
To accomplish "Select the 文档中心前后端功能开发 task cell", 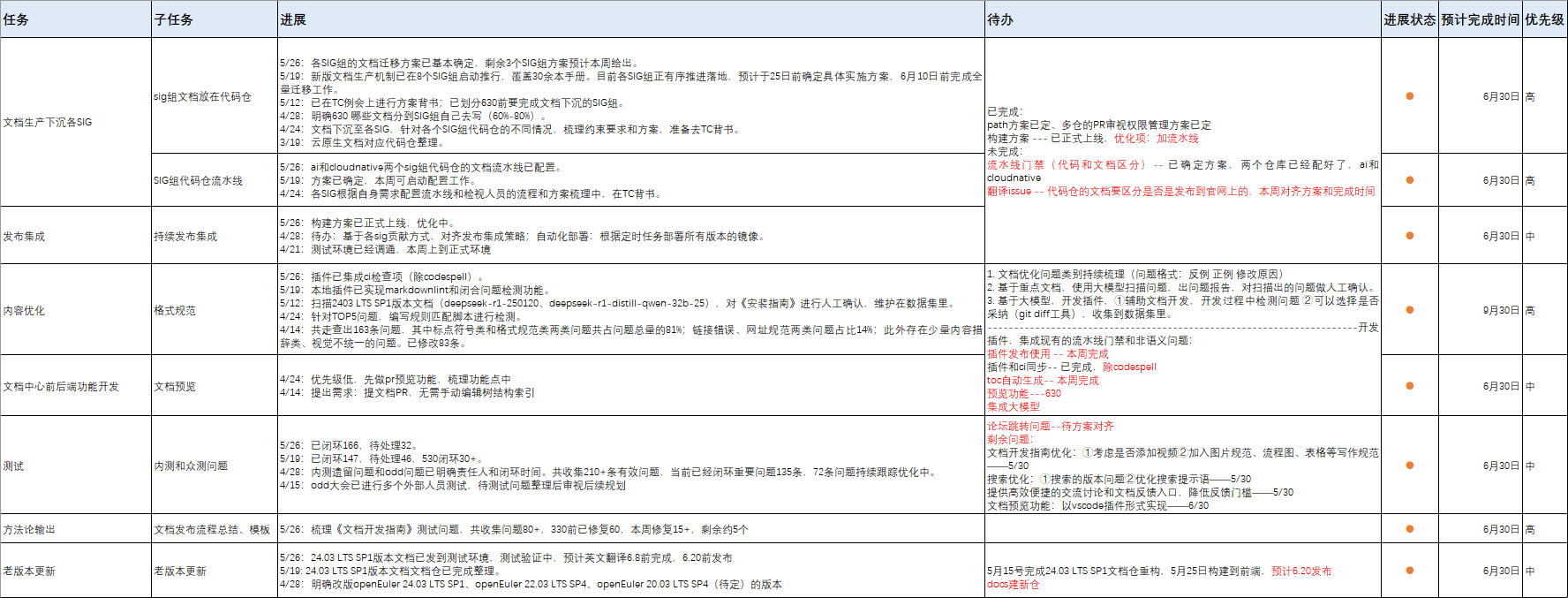I will [61, 386].
